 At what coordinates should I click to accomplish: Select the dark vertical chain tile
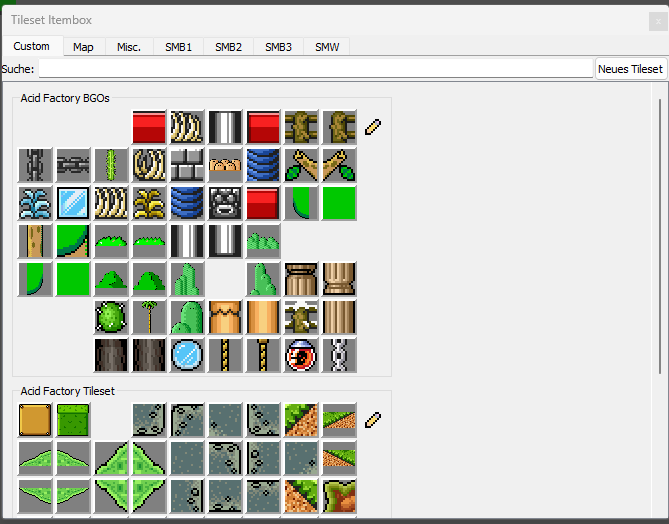point(35,165)
